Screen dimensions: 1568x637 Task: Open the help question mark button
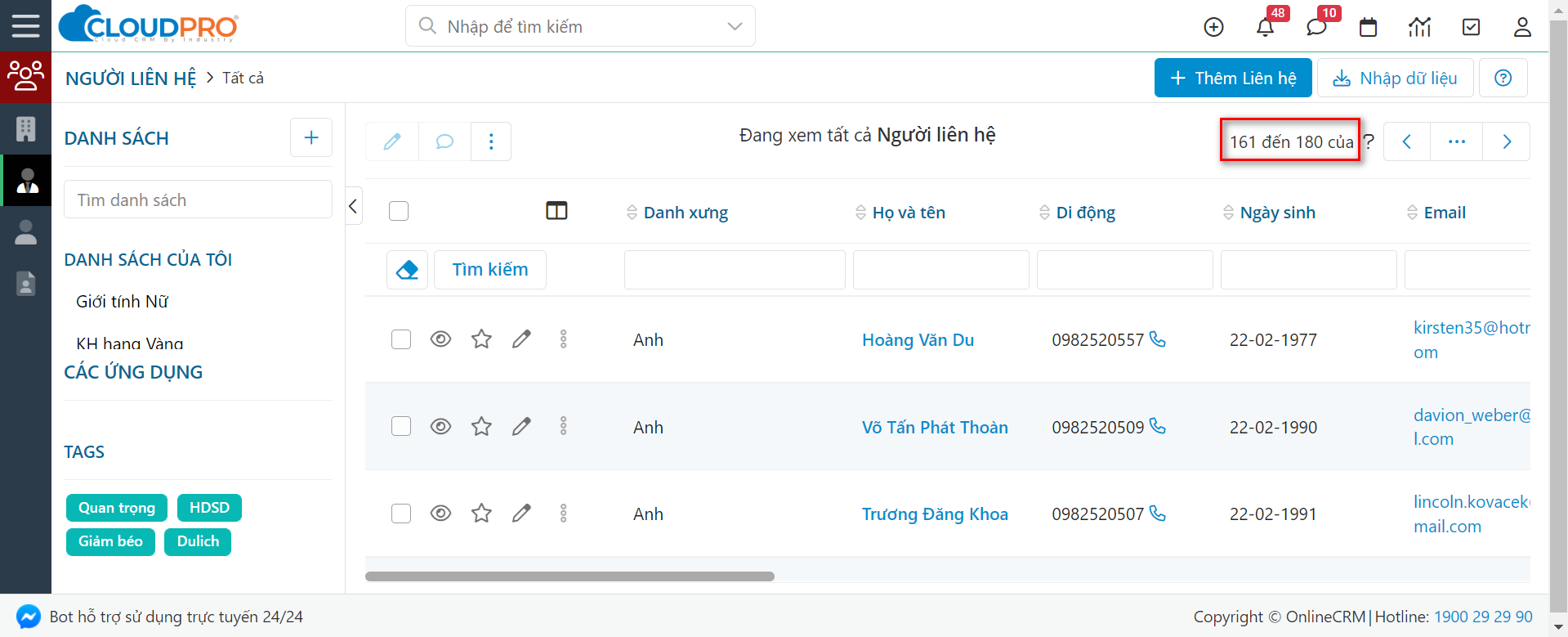(1503, 78)
